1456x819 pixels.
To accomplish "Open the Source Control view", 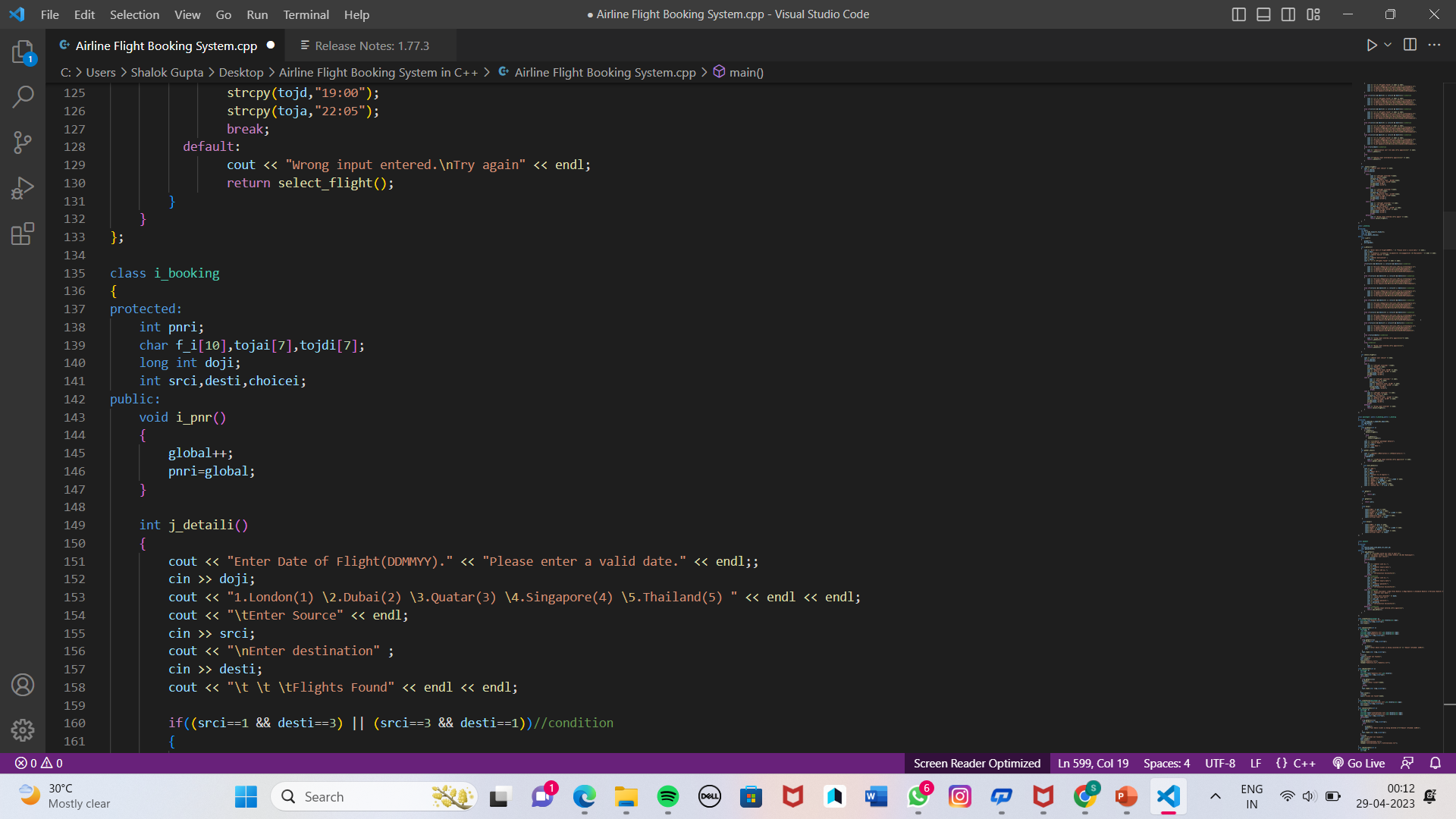I will pyautogui.click(x=23, y=143).
